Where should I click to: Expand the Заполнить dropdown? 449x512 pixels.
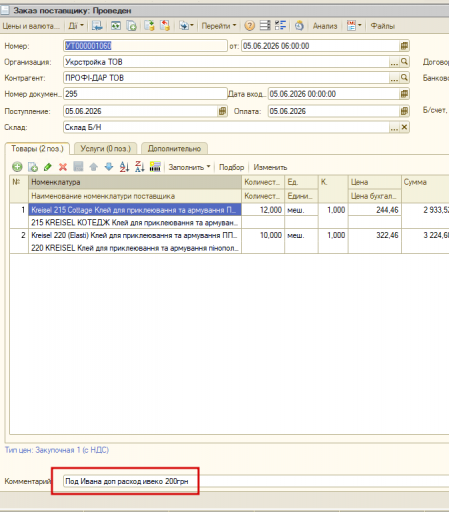click(x=189, y=167)
